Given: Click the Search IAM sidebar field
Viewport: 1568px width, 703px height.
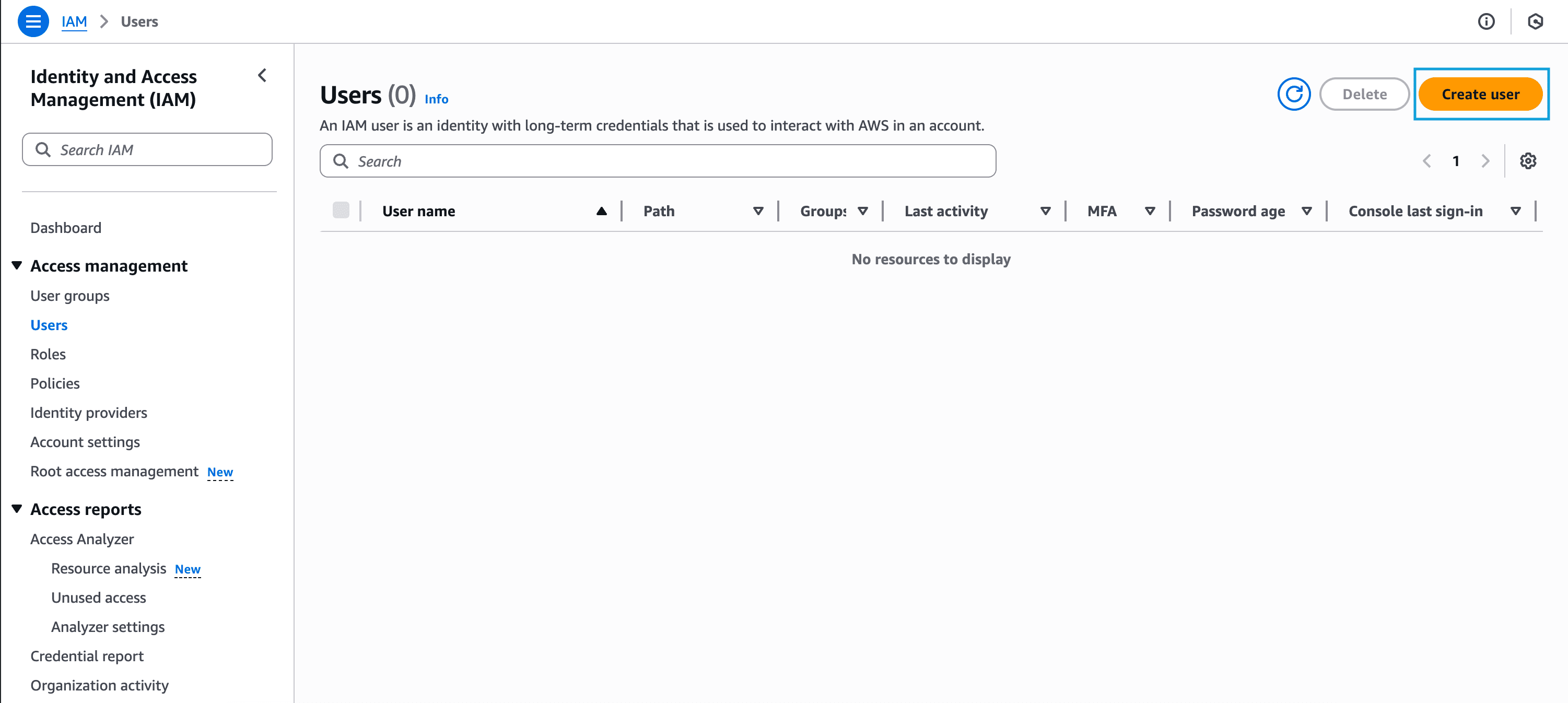Looking at the screenshot, I should tap(147, 150).
